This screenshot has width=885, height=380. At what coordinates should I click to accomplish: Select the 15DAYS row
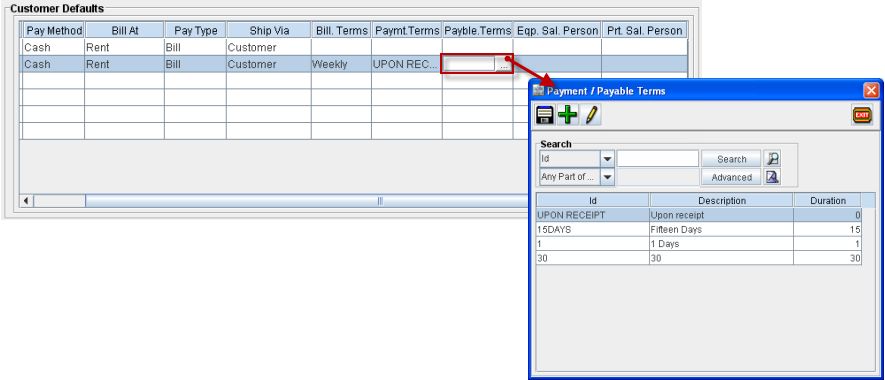coord(699,229)
